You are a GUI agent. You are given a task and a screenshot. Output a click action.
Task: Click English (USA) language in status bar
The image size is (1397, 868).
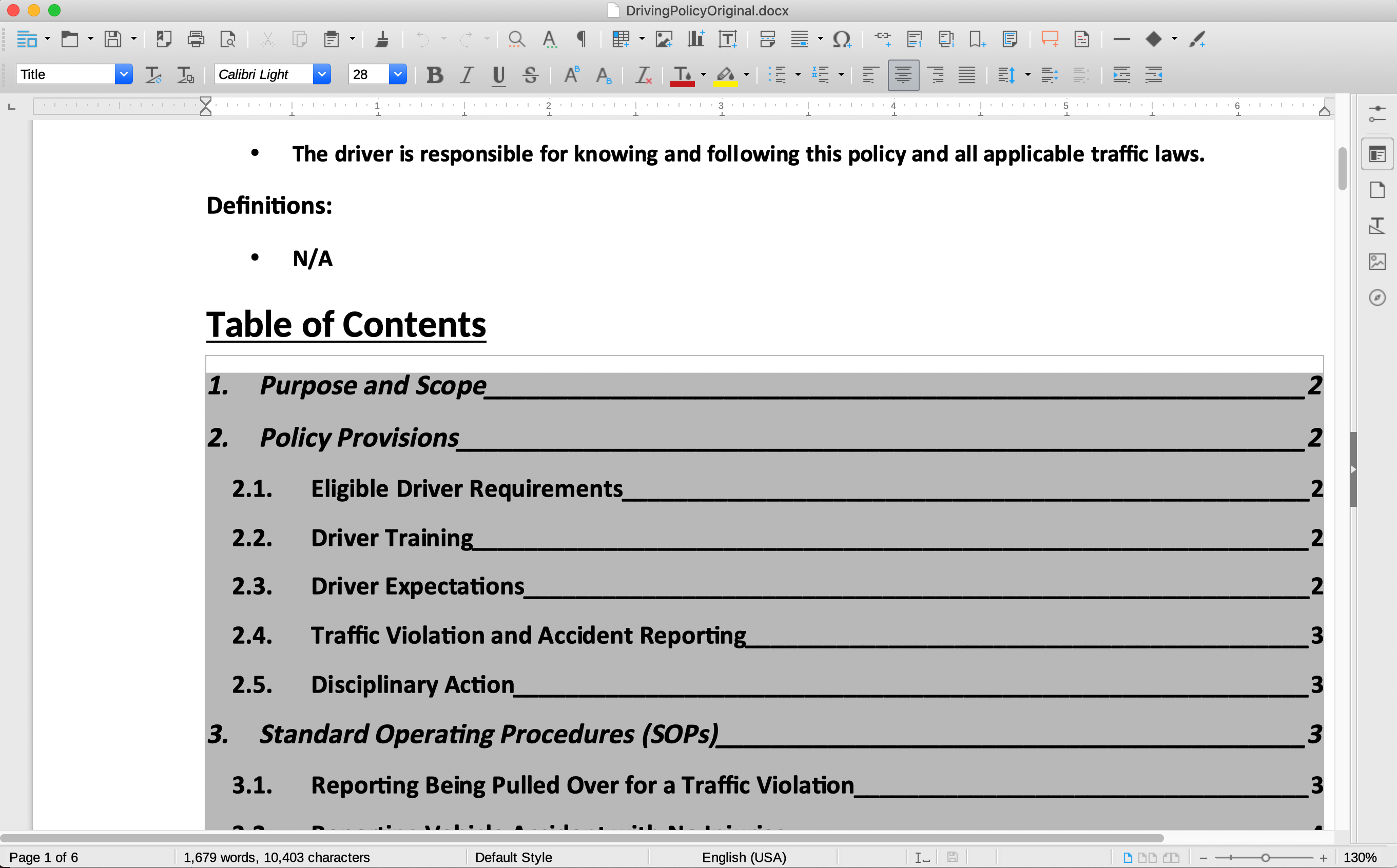744,857
